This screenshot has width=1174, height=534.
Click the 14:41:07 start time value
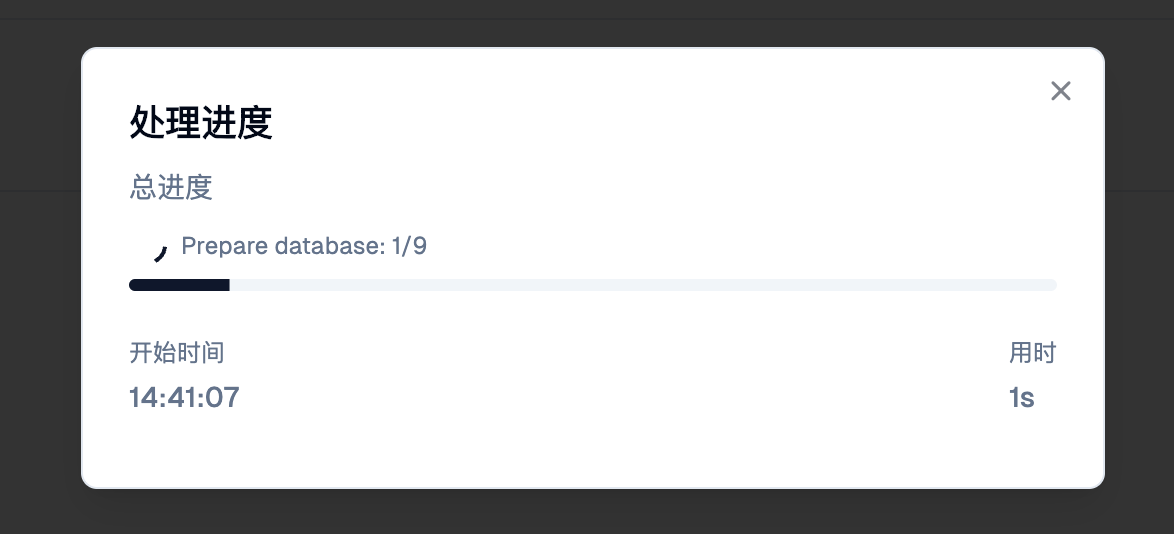[184, 397]
